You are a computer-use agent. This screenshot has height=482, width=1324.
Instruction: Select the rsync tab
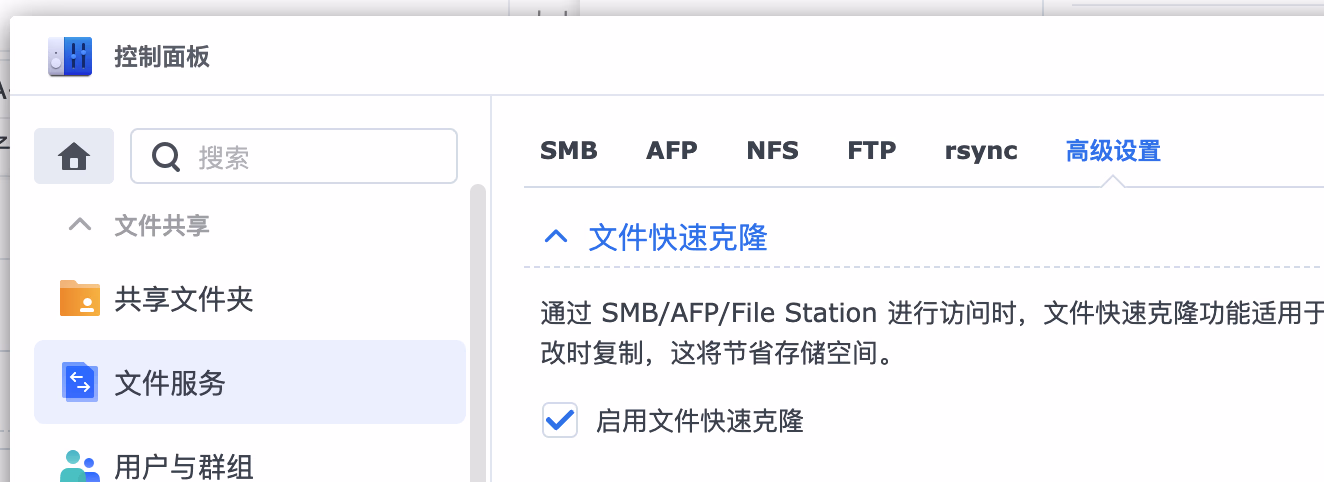(x=981, y=151)
